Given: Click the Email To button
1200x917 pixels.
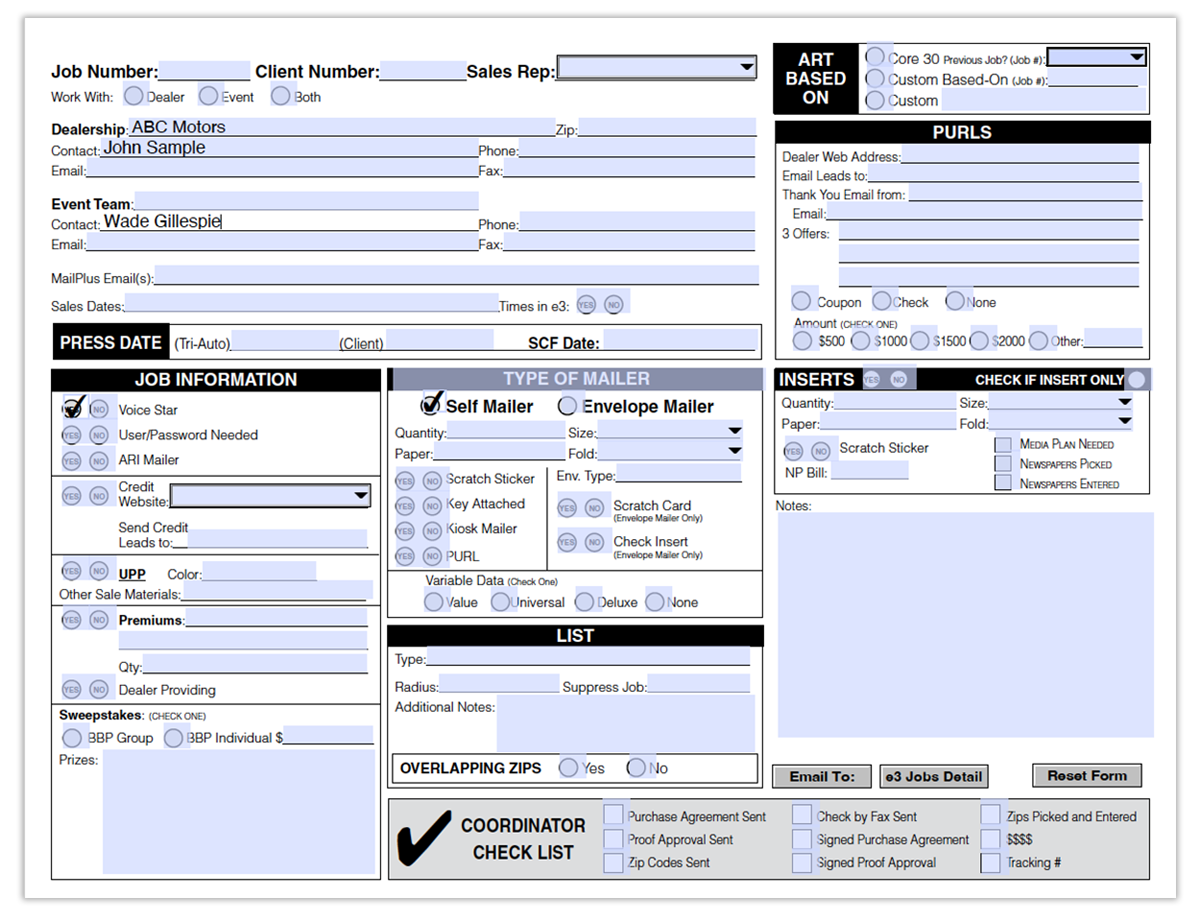Looking at the screenshot, I should click(x=822, y=776).
